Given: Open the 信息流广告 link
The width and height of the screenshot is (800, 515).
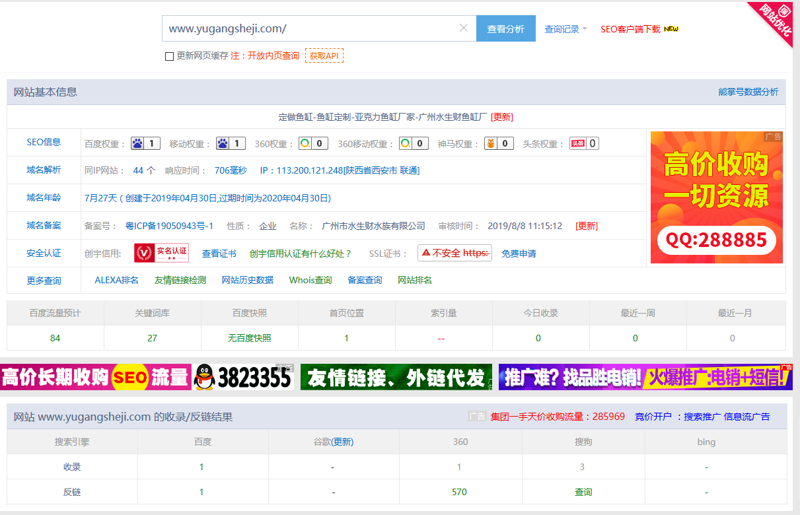Looking at the screenshot, I should 747,416.
